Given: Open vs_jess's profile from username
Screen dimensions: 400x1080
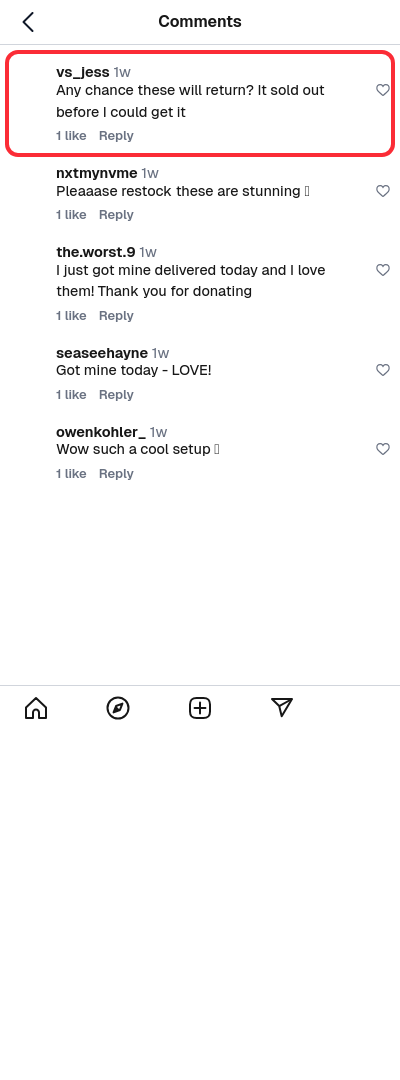Looking at the screenshot, I should [83, 72].
